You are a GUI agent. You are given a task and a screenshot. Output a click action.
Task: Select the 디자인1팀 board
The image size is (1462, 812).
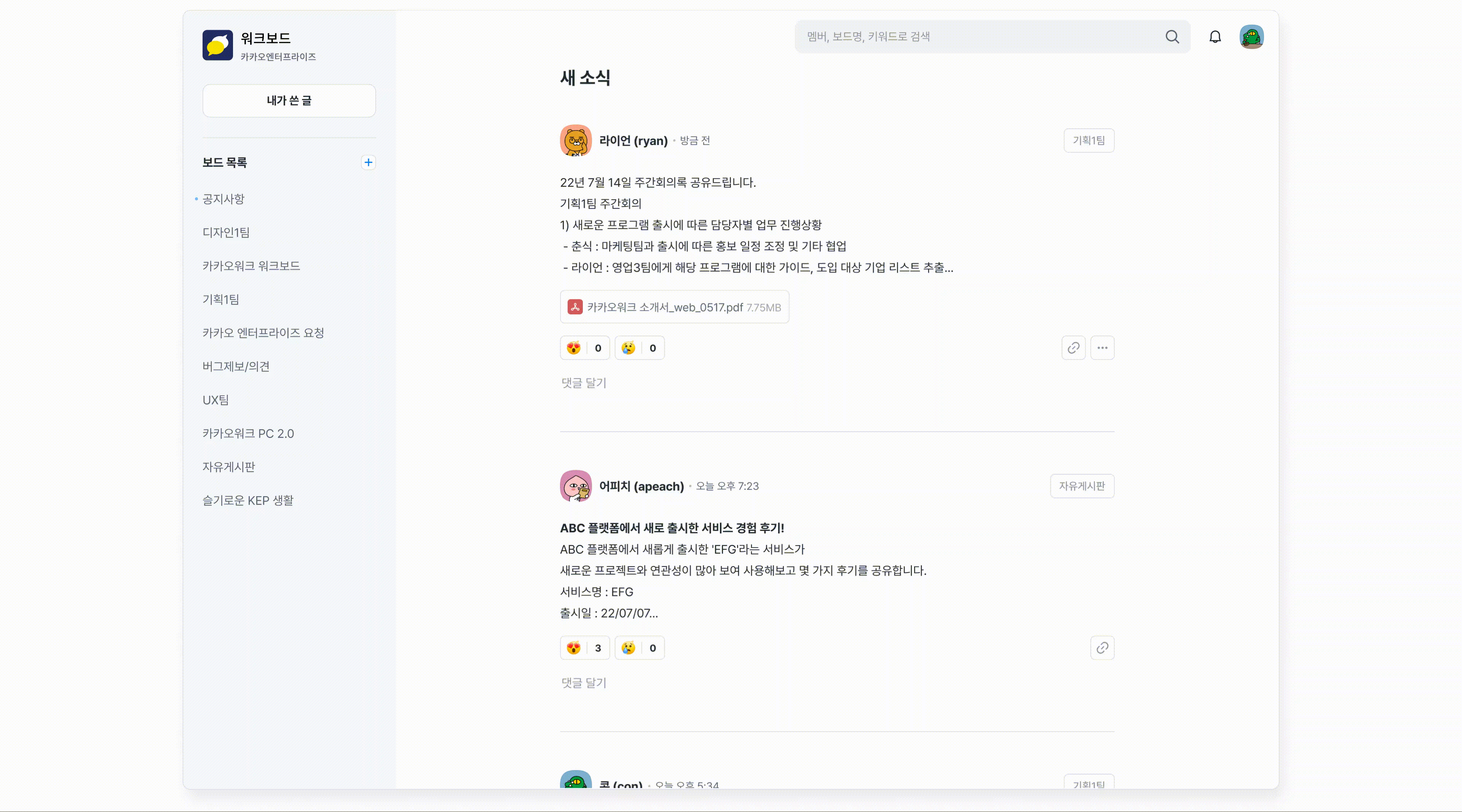(x=226, y=232)
